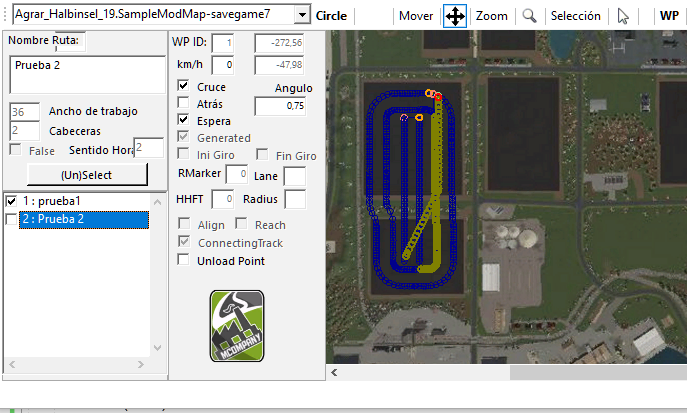
Task: Toggle the False checkbox
Action: pos(15,150)
